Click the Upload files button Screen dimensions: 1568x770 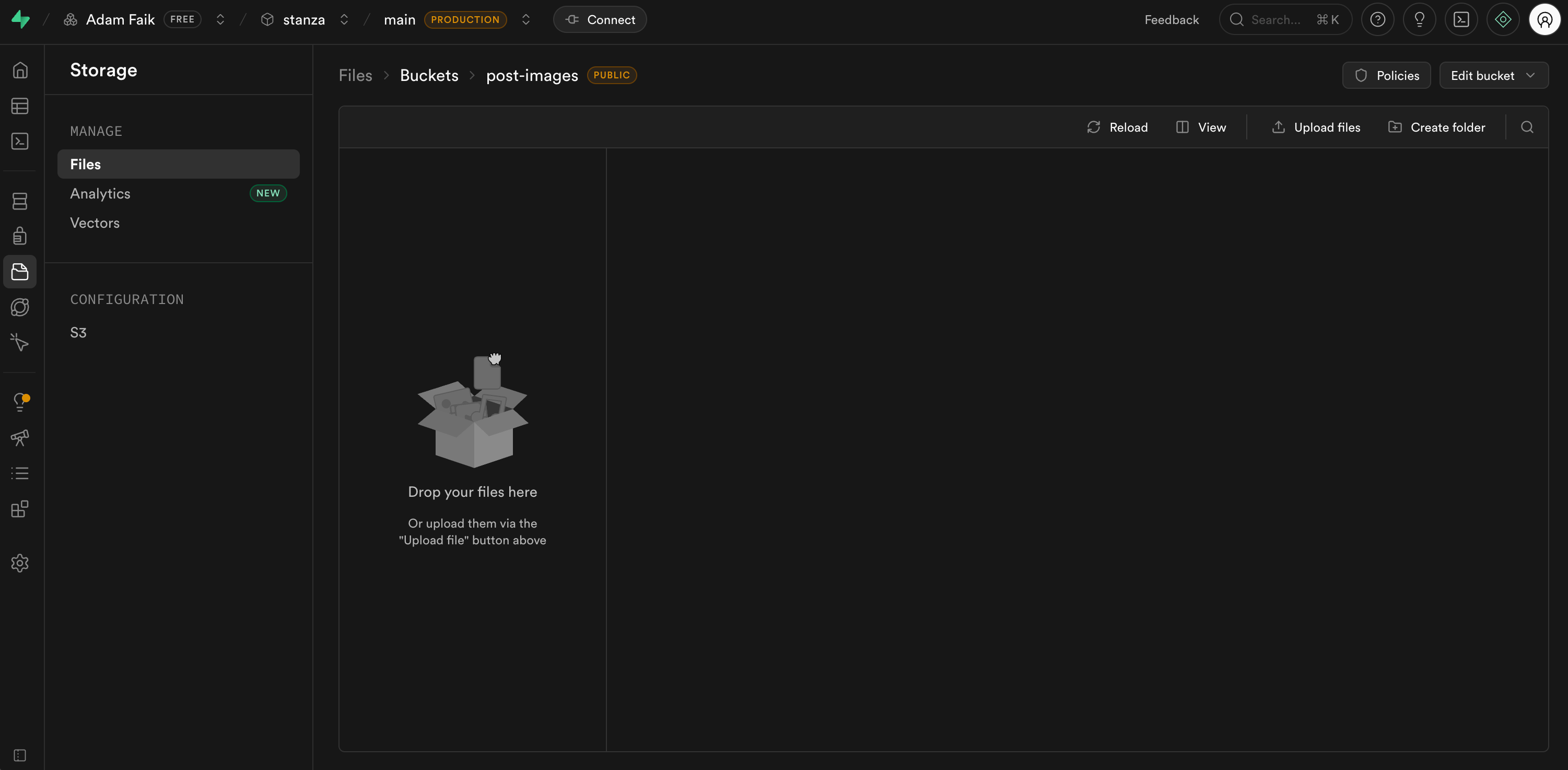[1316, 127]
